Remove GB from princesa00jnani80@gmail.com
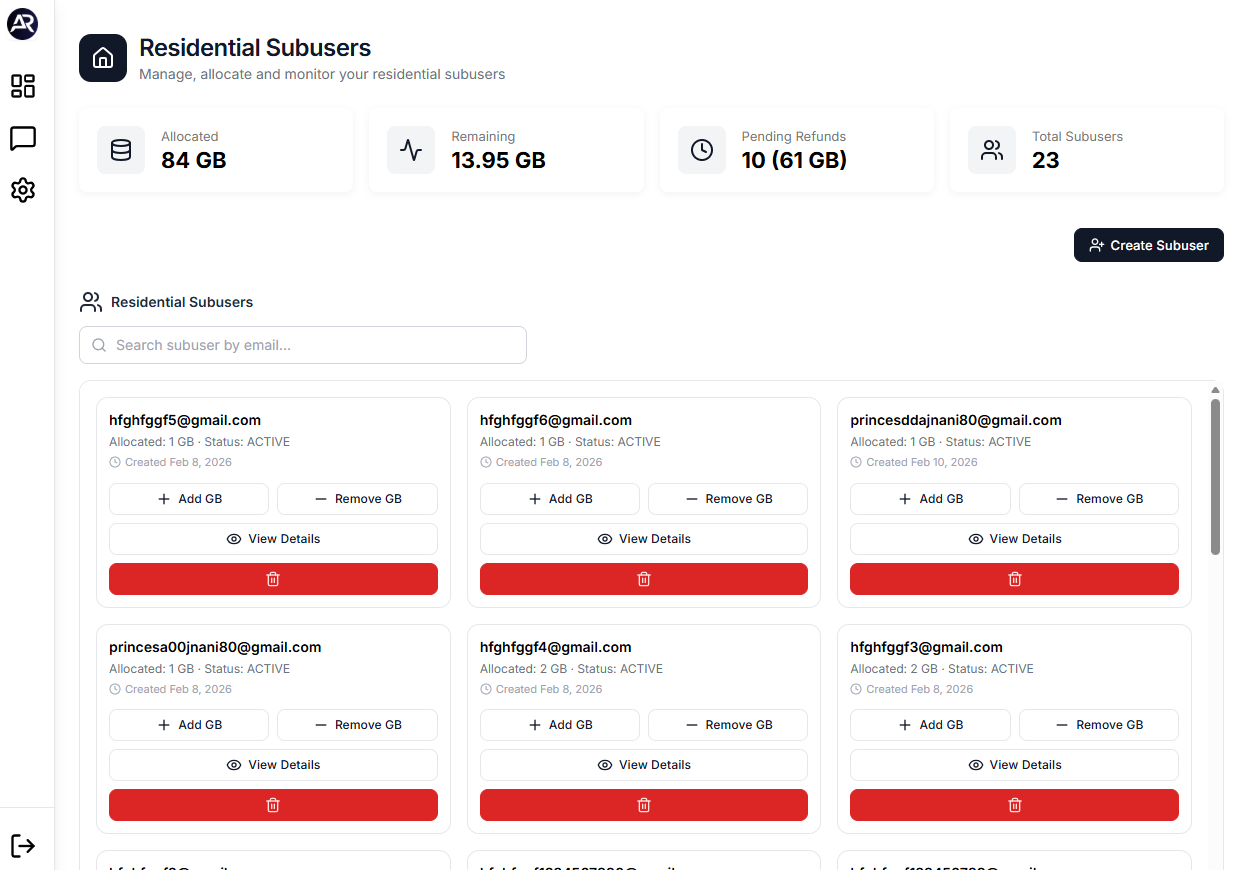1234x870 pixels. click(357, 725)
